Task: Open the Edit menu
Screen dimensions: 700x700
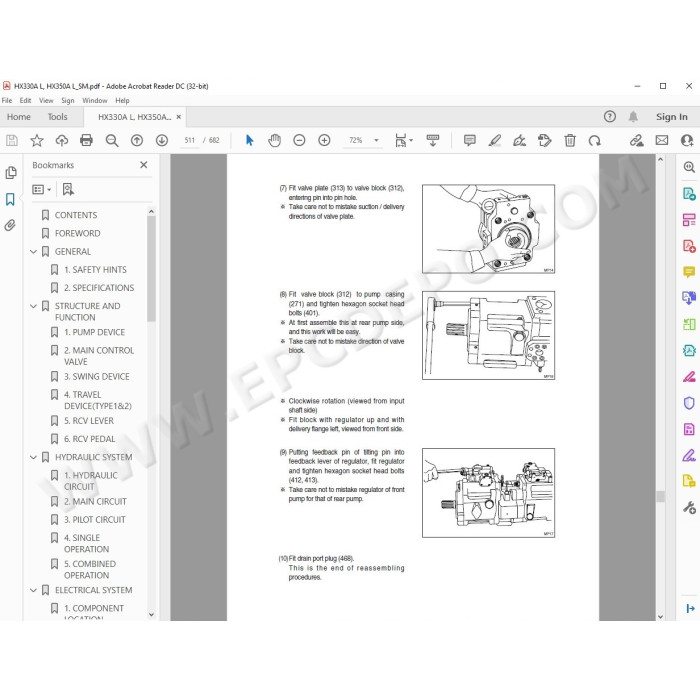Action: (x=25, y=100)
